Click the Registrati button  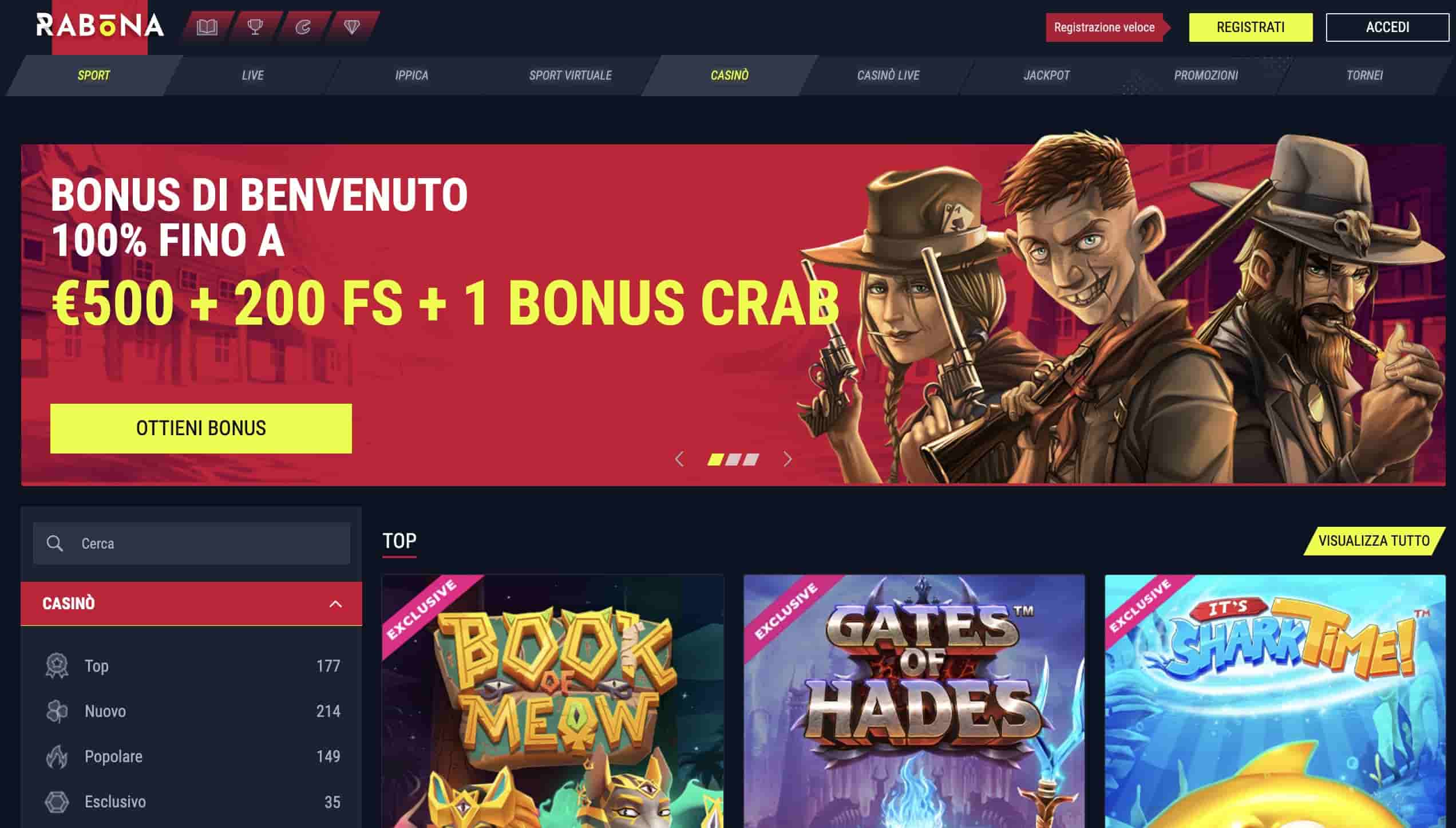coord(1251,27)
